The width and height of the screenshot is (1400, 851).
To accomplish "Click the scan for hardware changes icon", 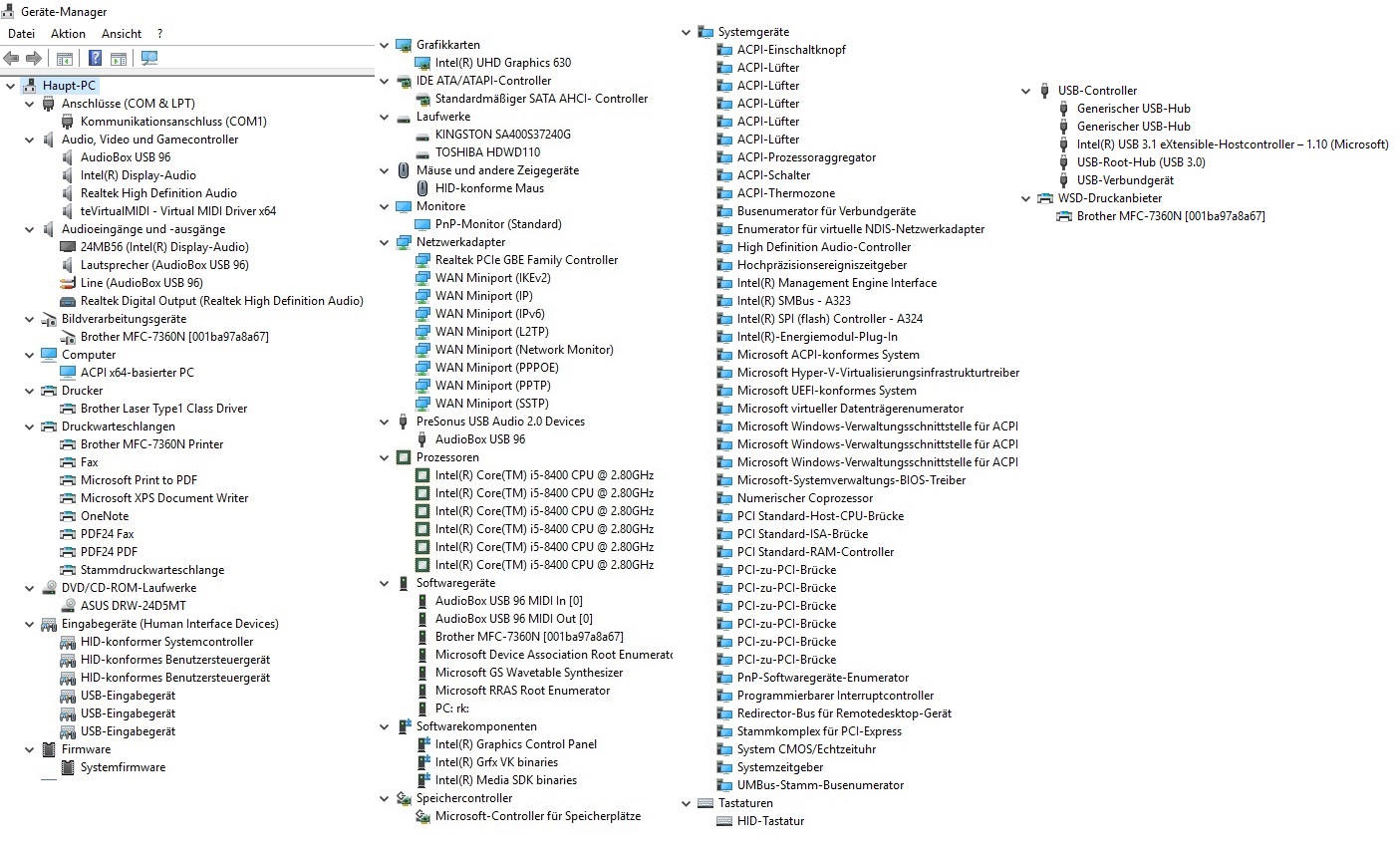I will click(149, 58).
